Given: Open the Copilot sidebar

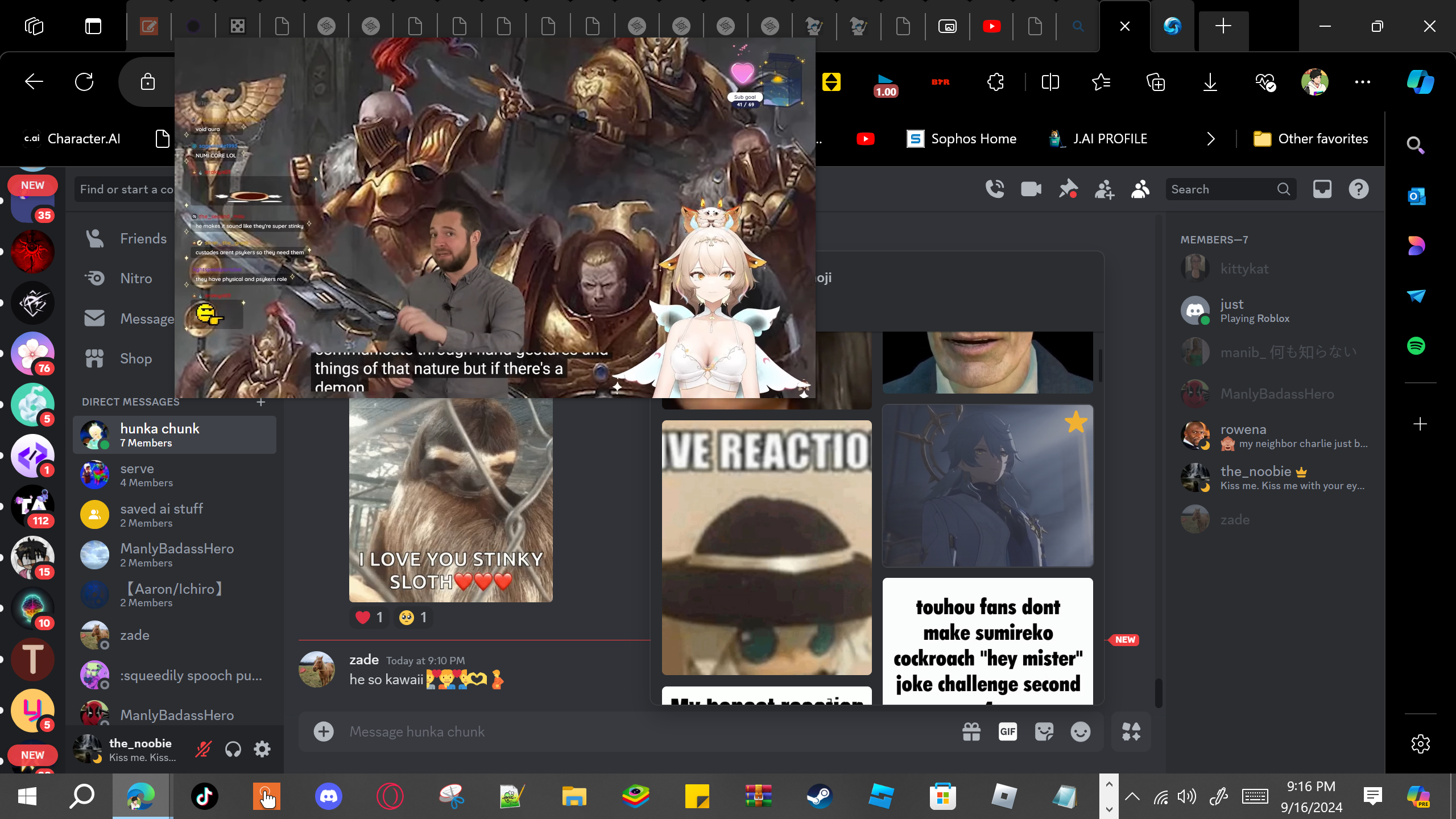Looking at the screenshot, I should [x=1420, y=82].
